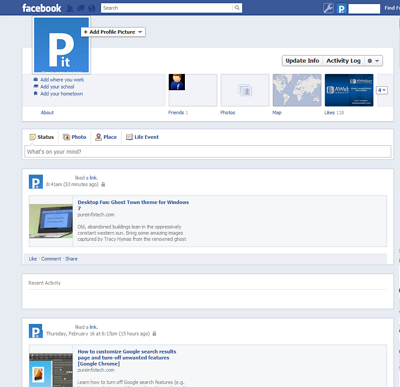Open How to customize Google search results link
400x387 pixels.
(127, 358)
